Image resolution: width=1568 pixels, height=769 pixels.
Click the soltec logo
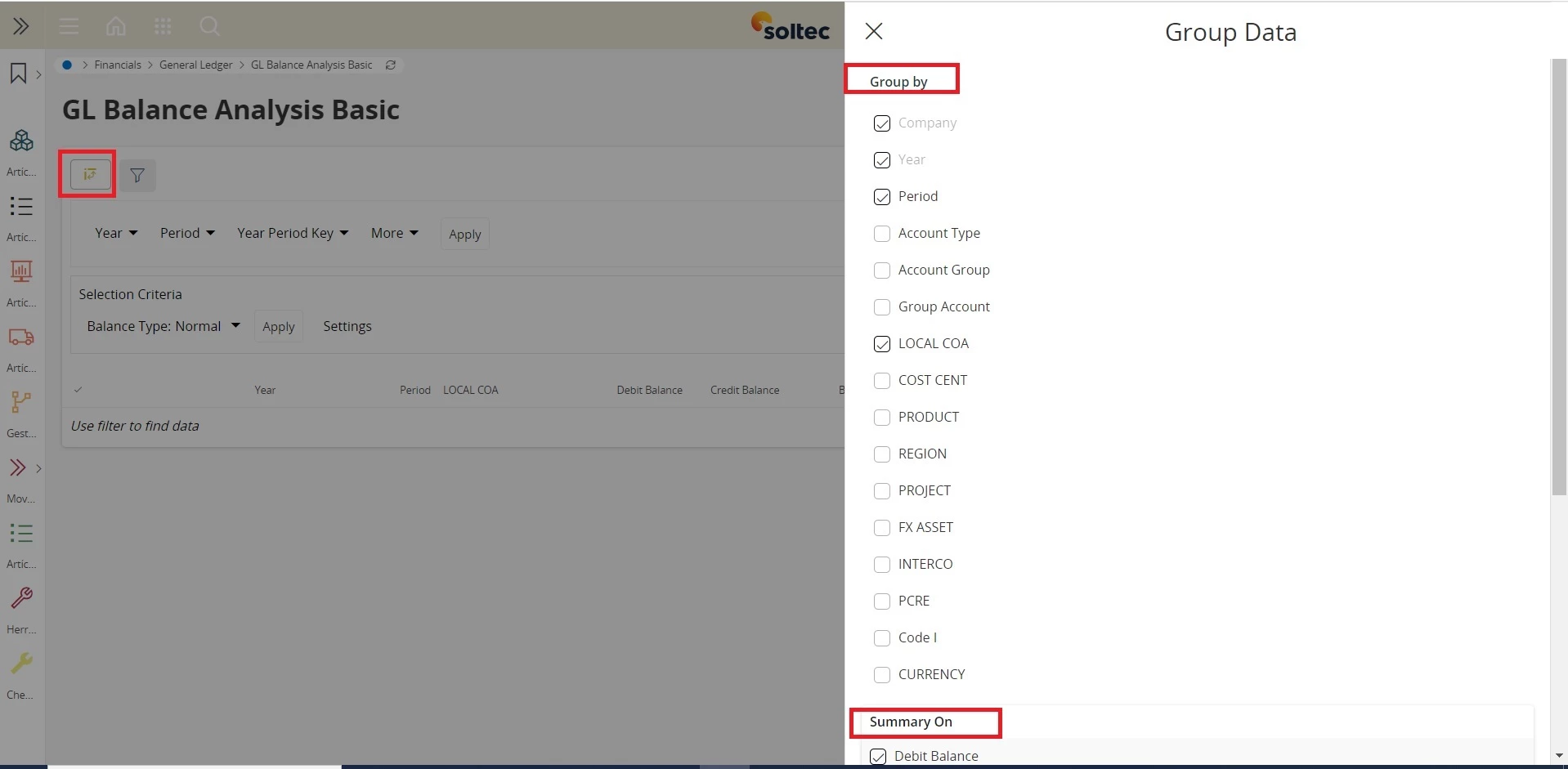pyautogui.click(x=791, y=26)
